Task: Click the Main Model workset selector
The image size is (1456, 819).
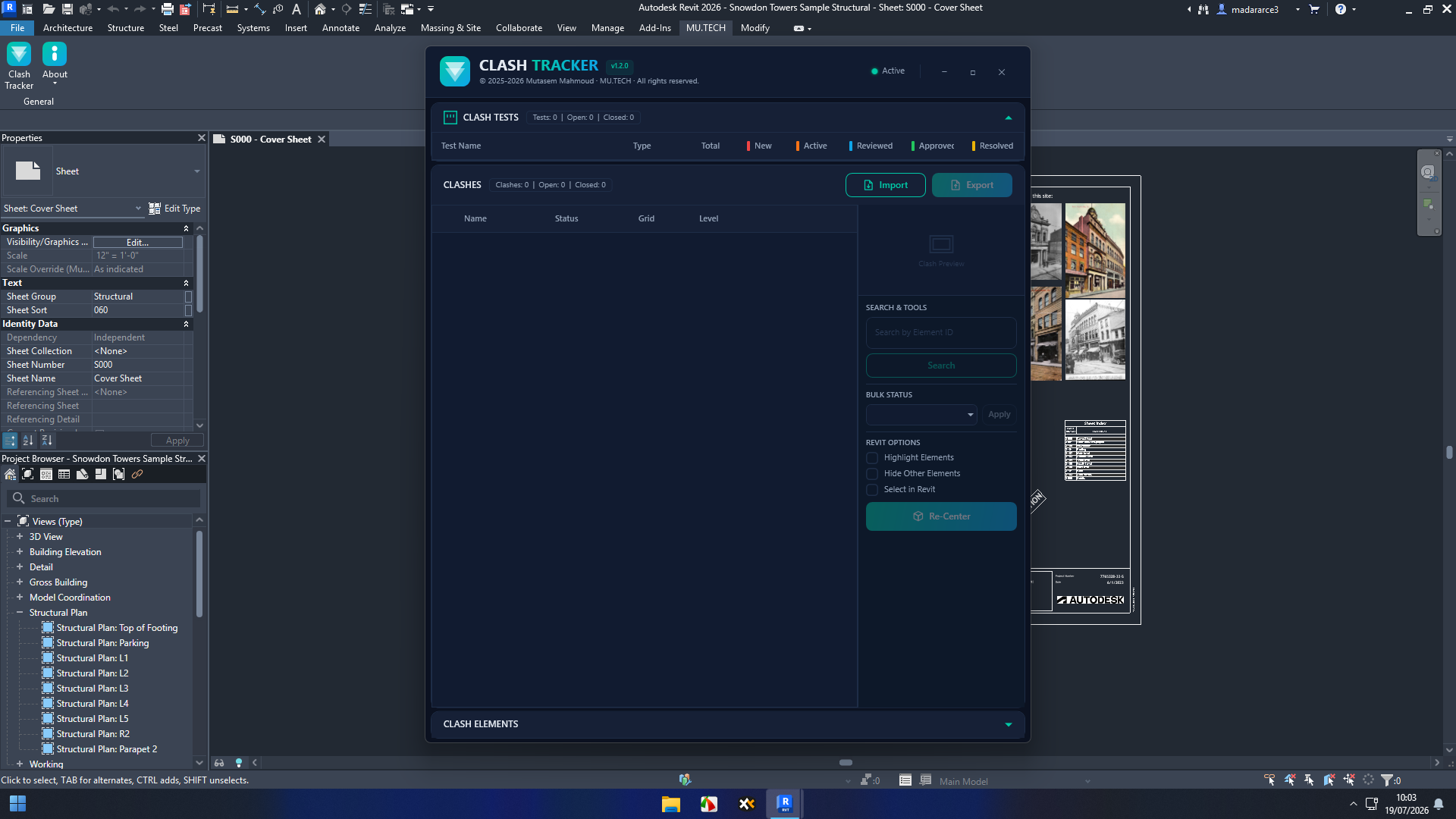Action: pyautogui.click(x=1014, y=782)
